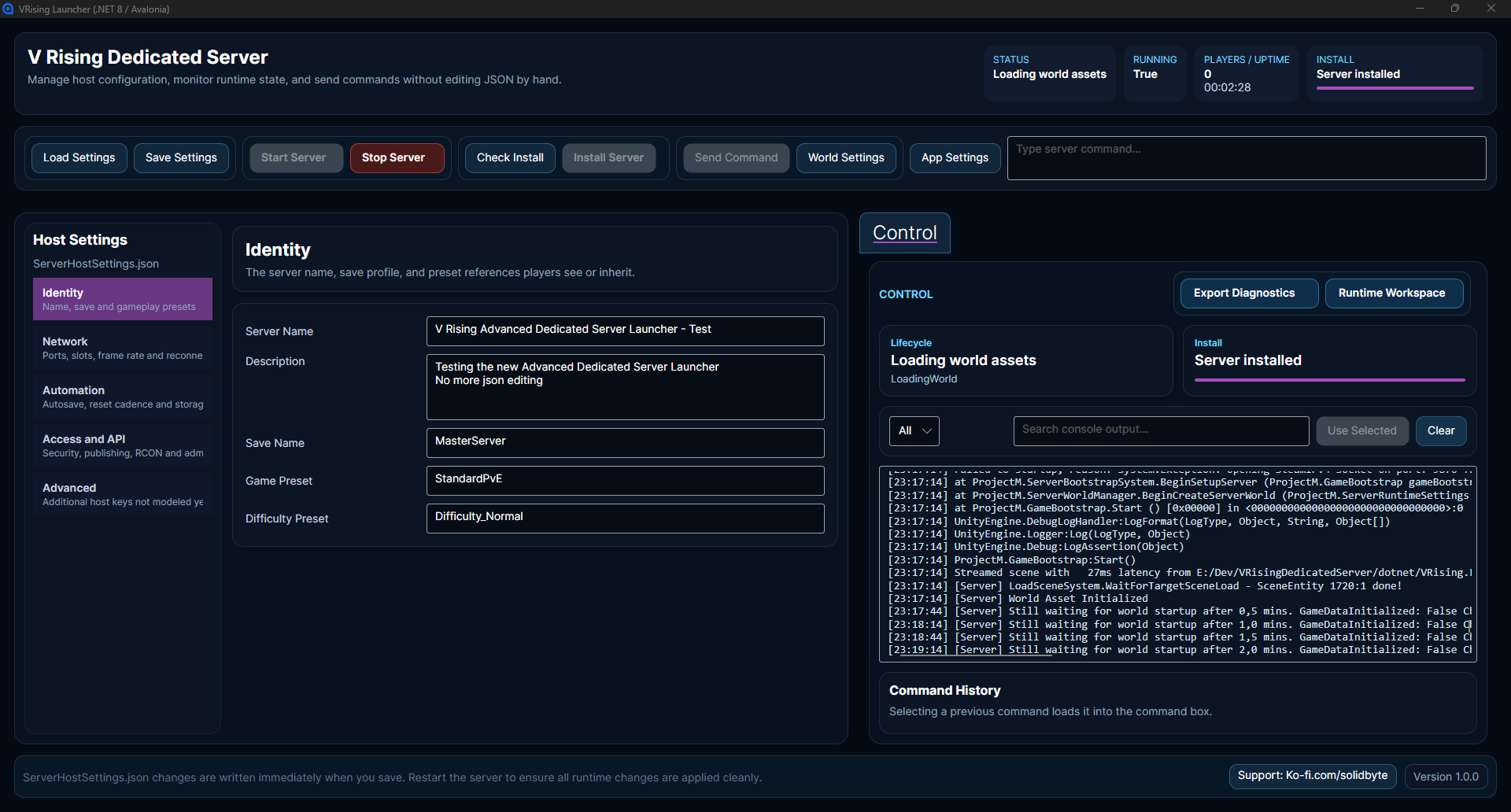Screen dimensions: 1511x812
Task: Run Check Install
Action: tap(510, 157)
